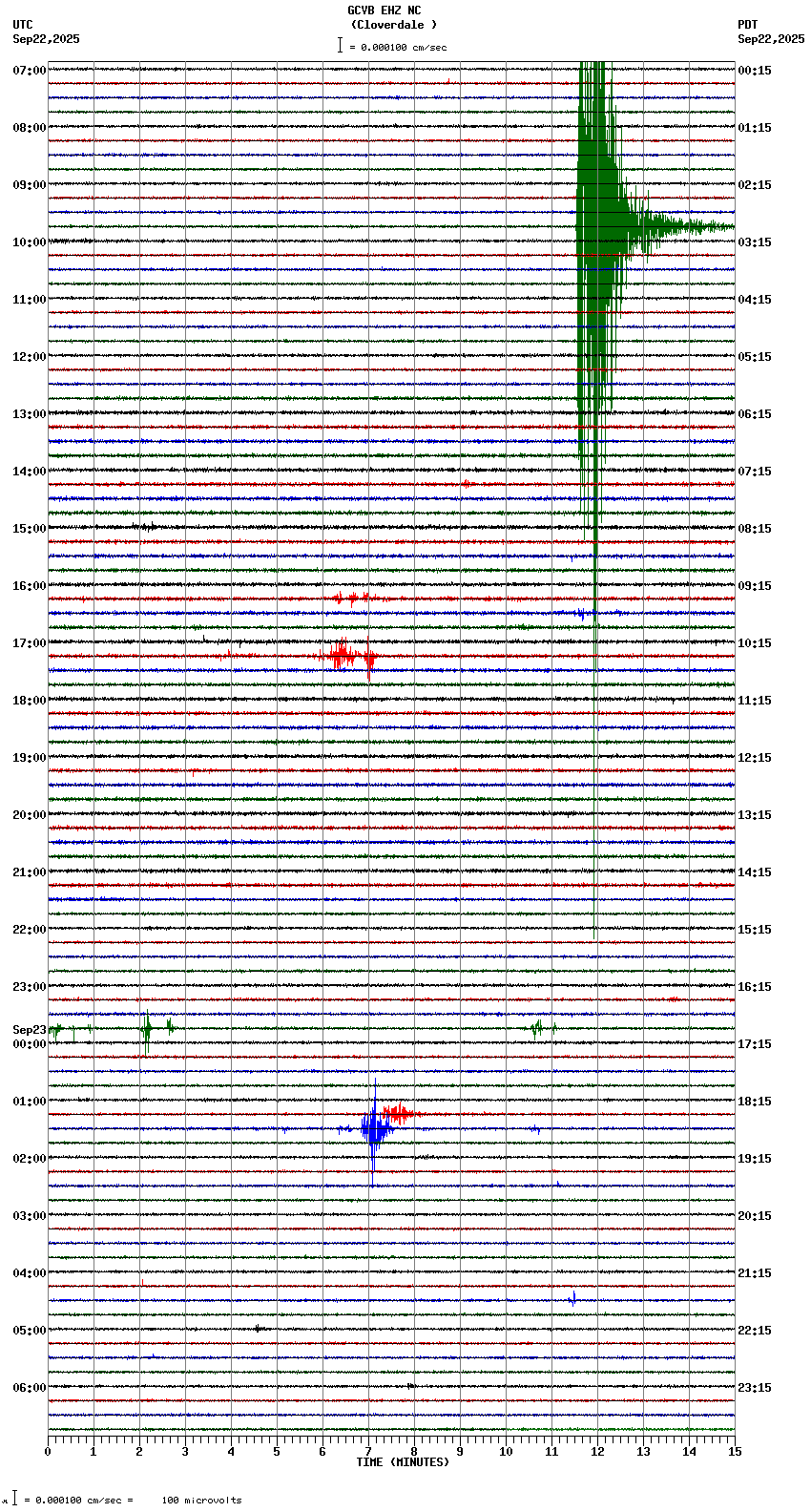
Task: Select the 07:00 UTC row label
Action: pos(30,71)
